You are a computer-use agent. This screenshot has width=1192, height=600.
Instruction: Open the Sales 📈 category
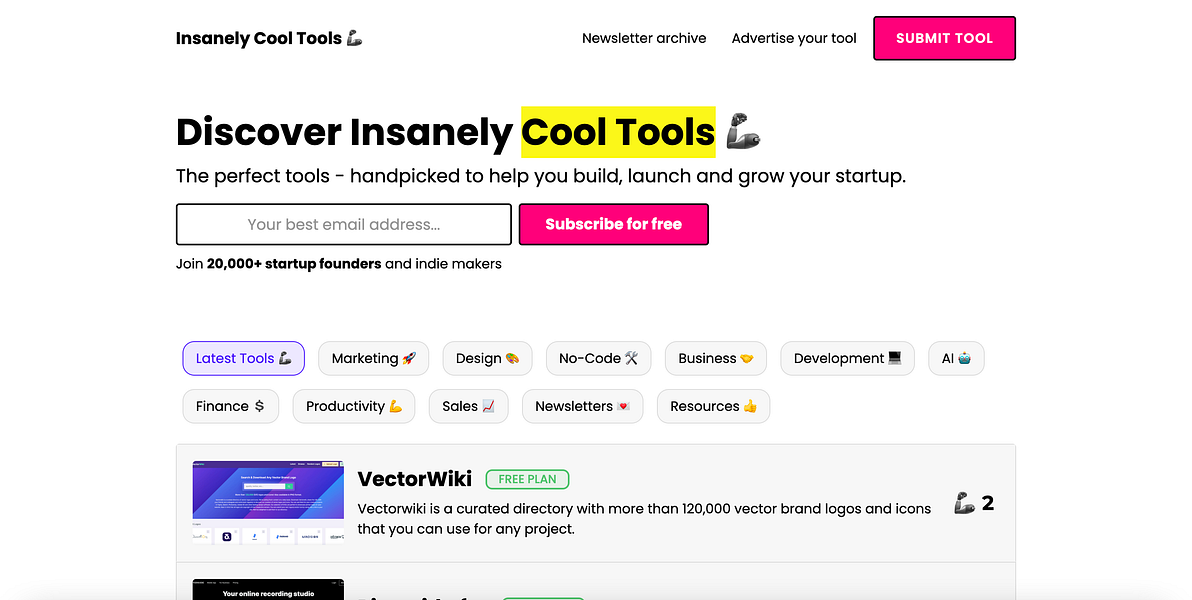point(468,406)
